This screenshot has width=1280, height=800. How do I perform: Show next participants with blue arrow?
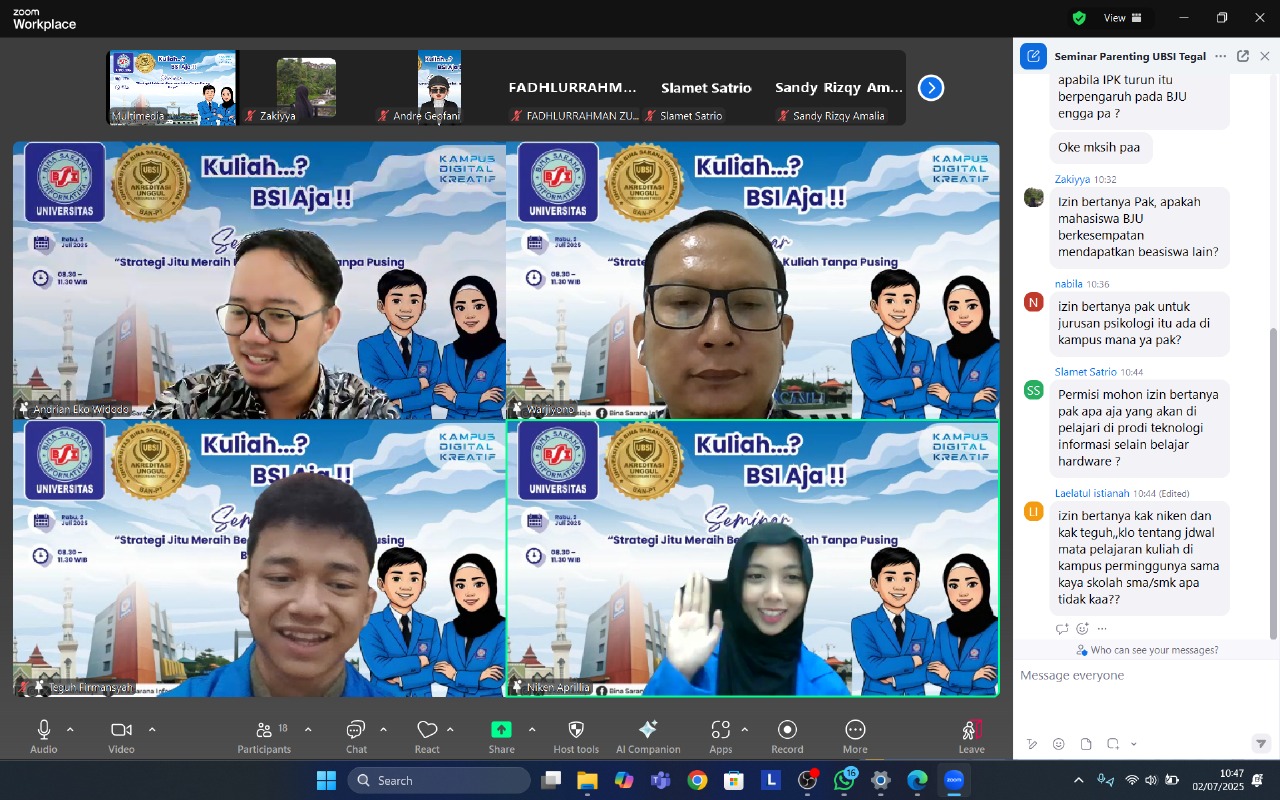(x=931, y=88)
